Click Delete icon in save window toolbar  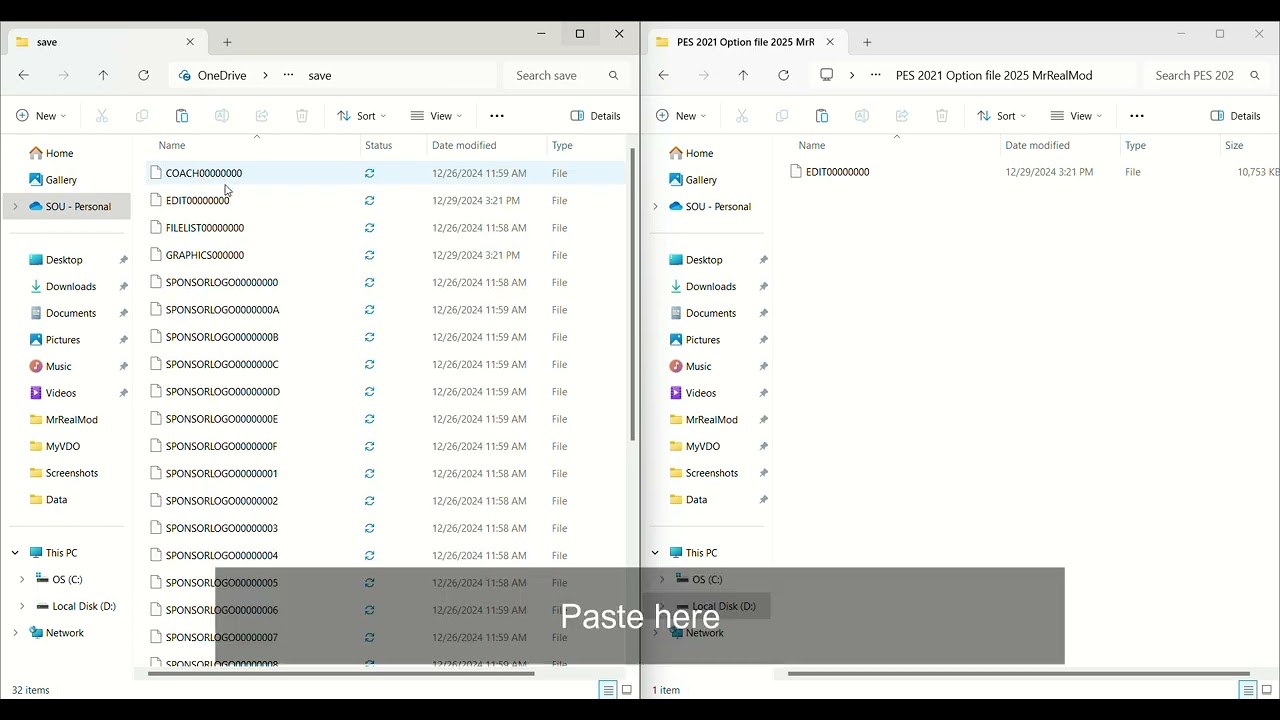pos(302,116)
